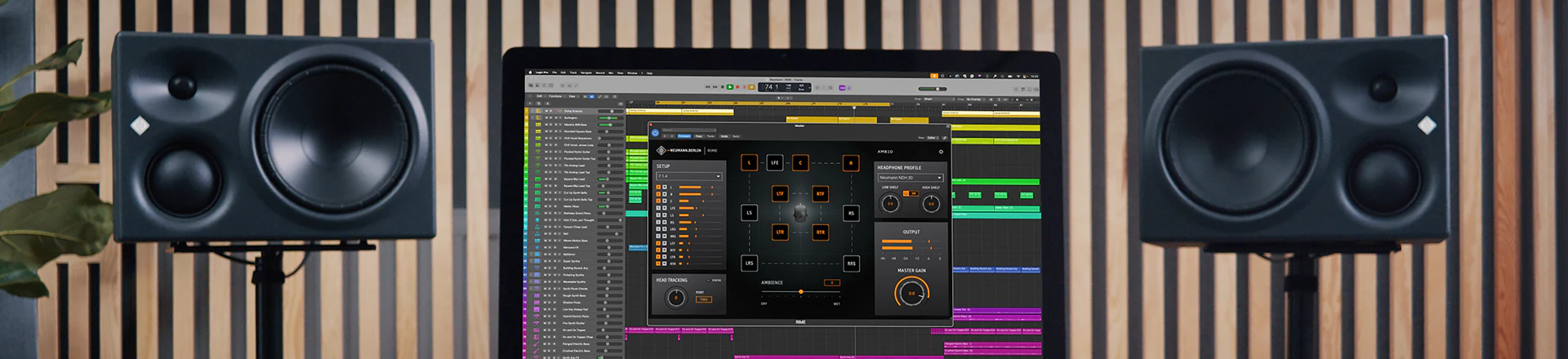The width and height of the screenshot is (1568, 359).
Task: Select the LFE speaker channel button
Action: [x=774, y=163]
